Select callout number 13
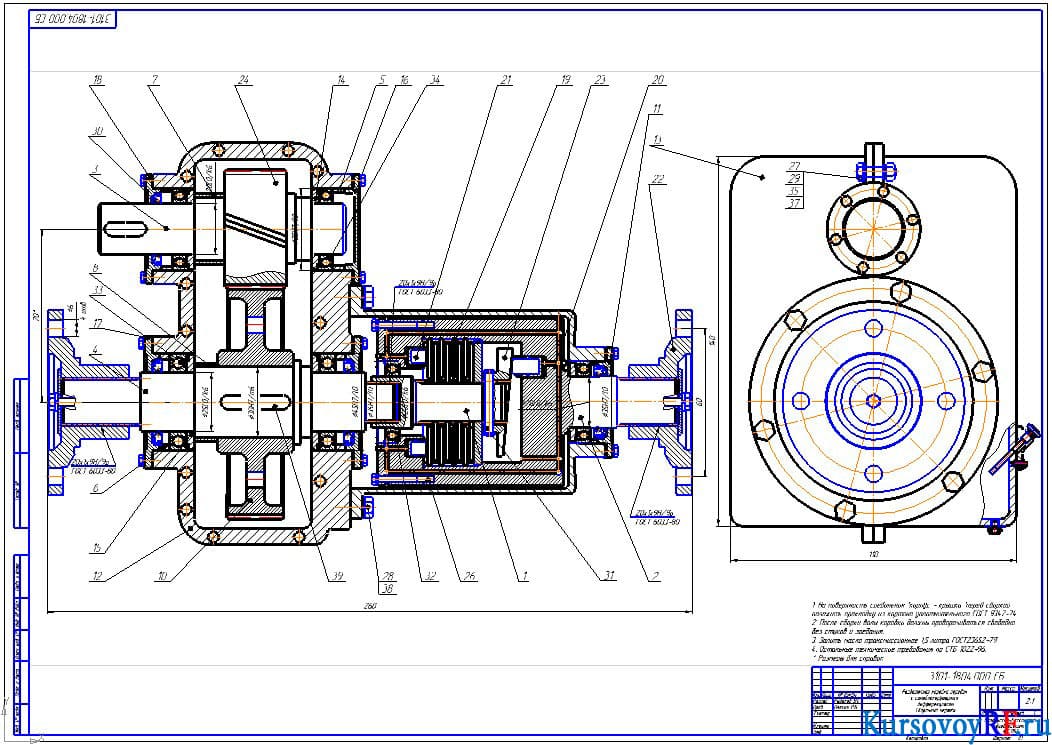 pyautogui.click(x=656, y=140)
